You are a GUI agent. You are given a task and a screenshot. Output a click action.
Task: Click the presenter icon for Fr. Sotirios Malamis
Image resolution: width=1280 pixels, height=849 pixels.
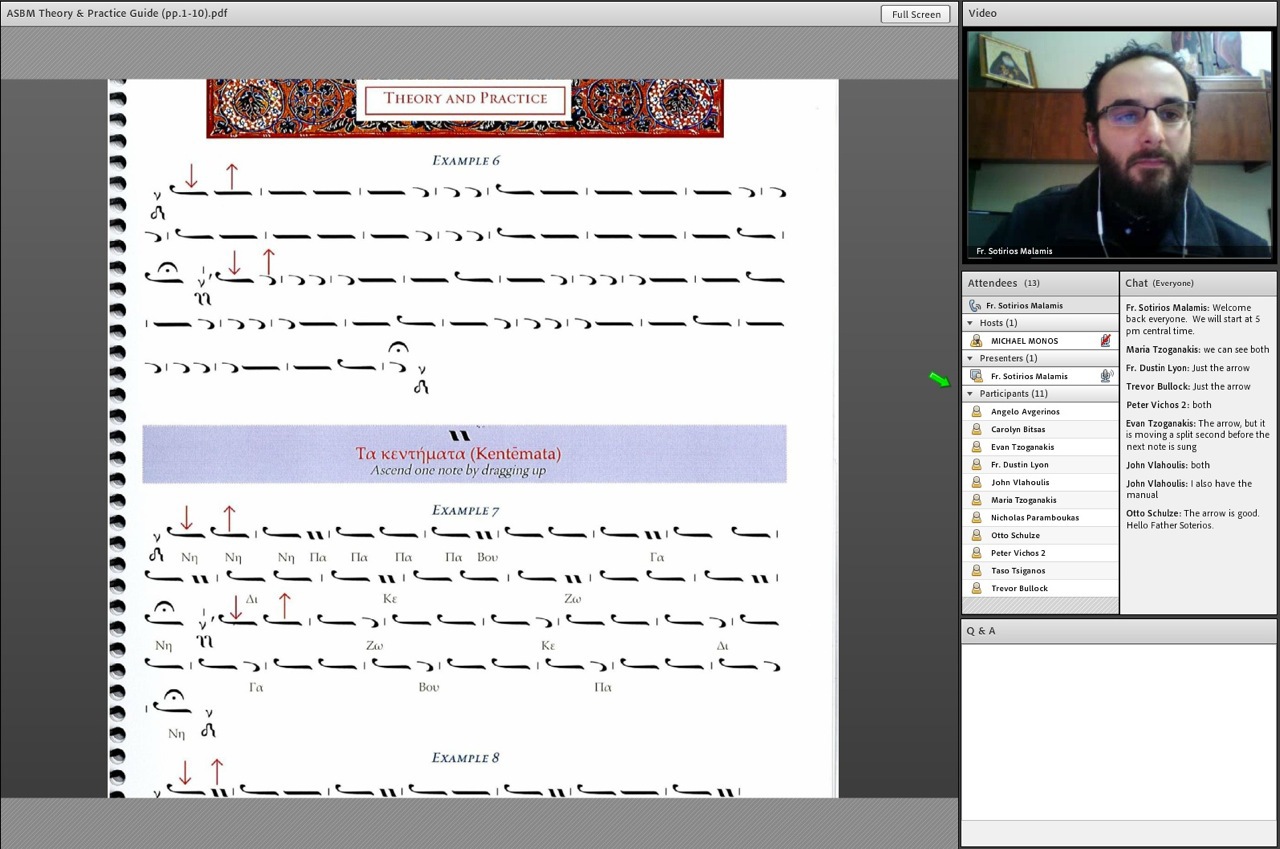977,376
